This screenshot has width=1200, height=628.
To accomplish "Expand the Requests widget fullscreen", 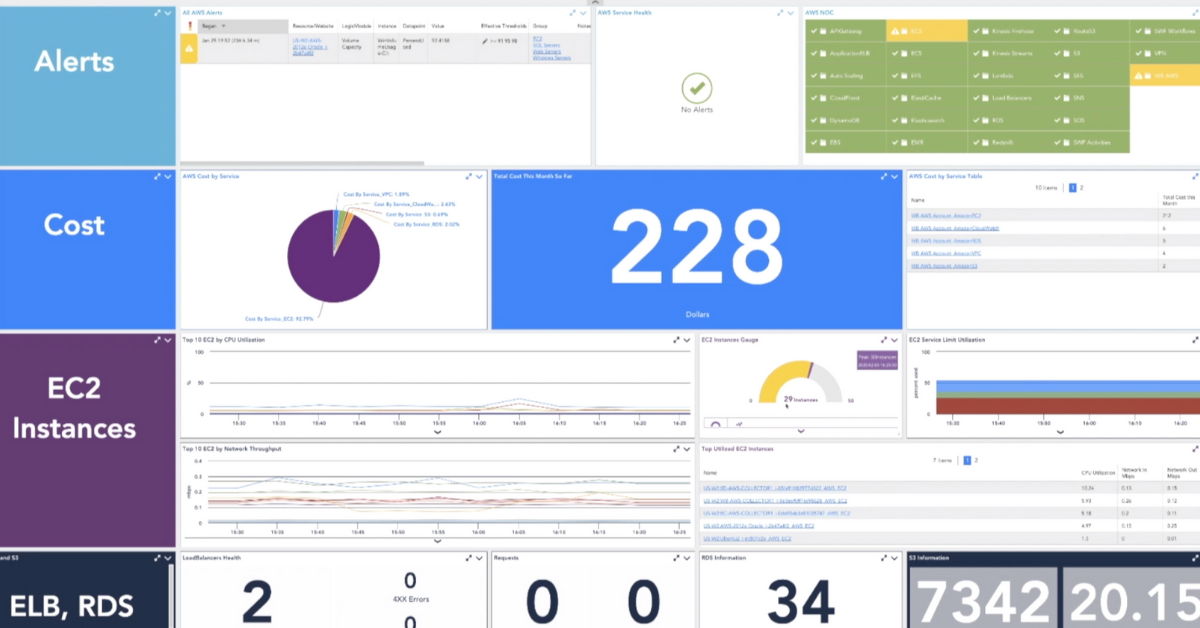I will [x=677, y=558].
